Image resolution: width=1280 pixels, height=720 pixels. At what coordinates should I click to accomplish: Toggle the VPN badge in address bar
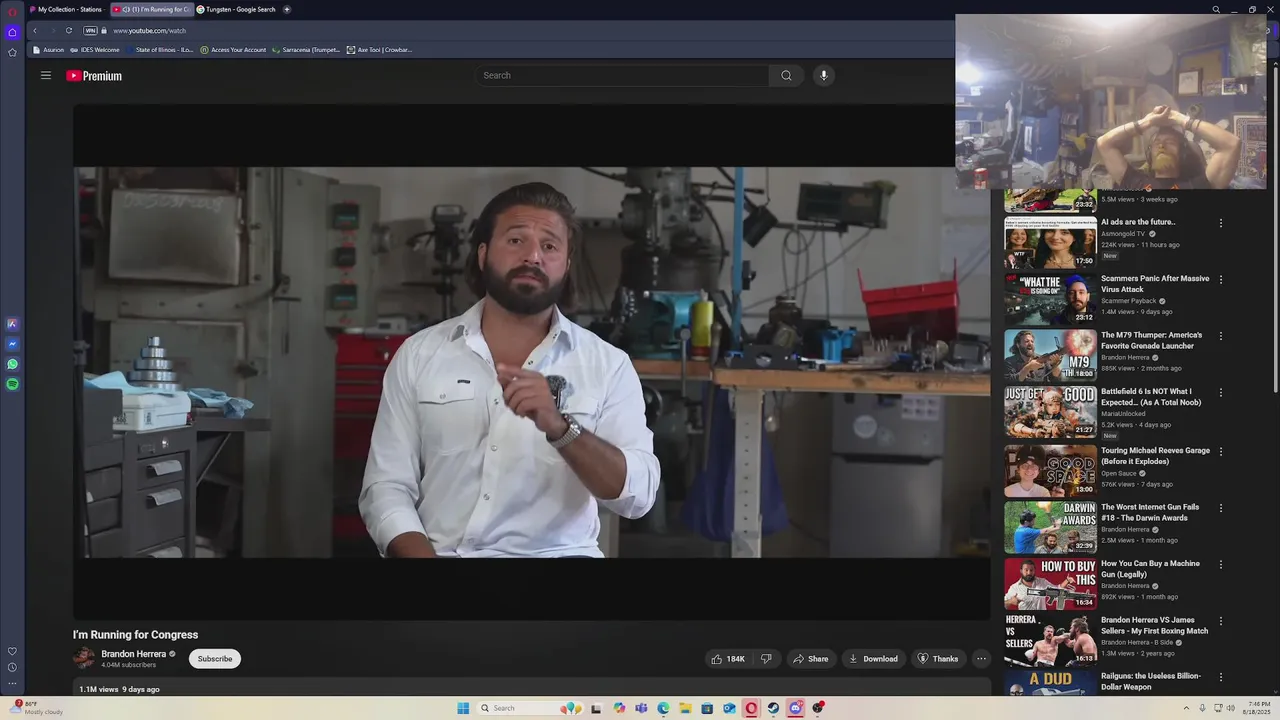[91, 30]
